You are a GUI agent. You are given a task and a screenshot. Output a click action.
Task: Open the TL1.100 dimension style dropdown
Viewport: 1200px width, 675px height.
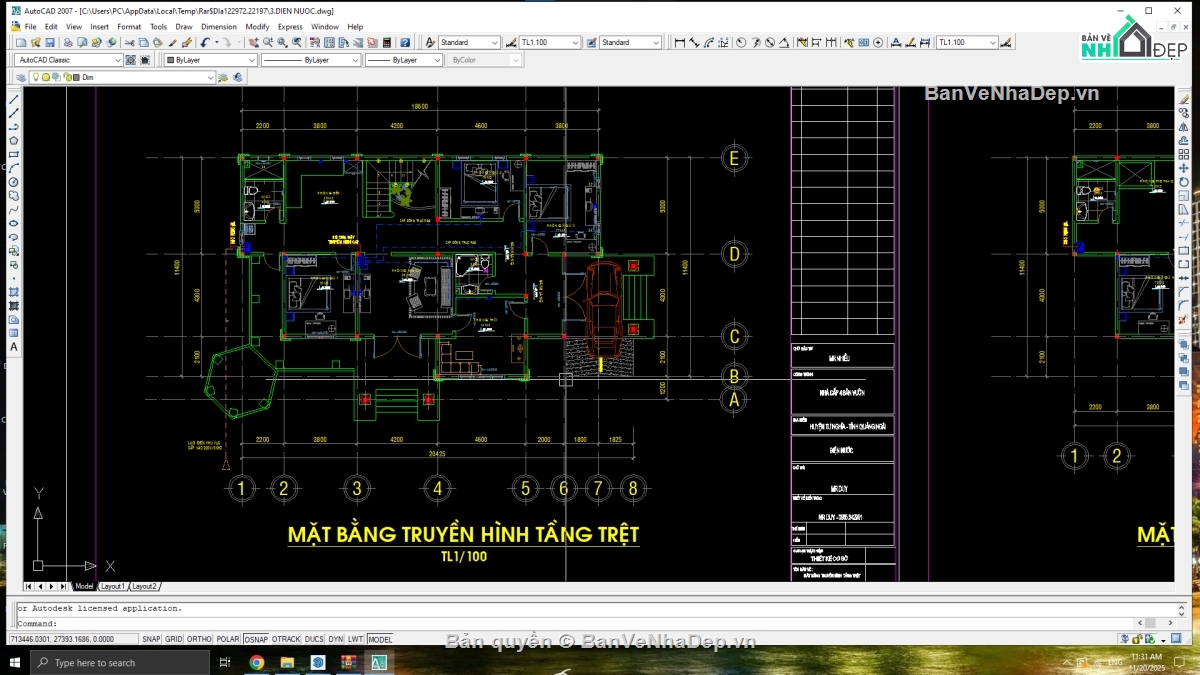pos(549,43)
